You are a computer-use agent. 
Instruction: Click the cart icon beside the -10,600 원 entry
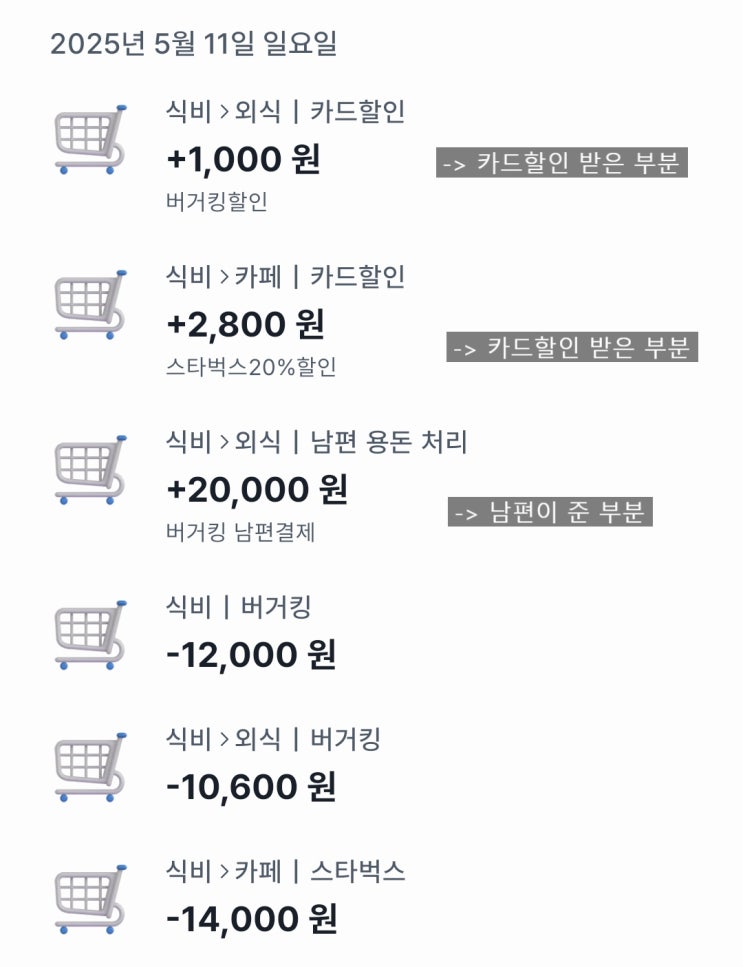90,769
